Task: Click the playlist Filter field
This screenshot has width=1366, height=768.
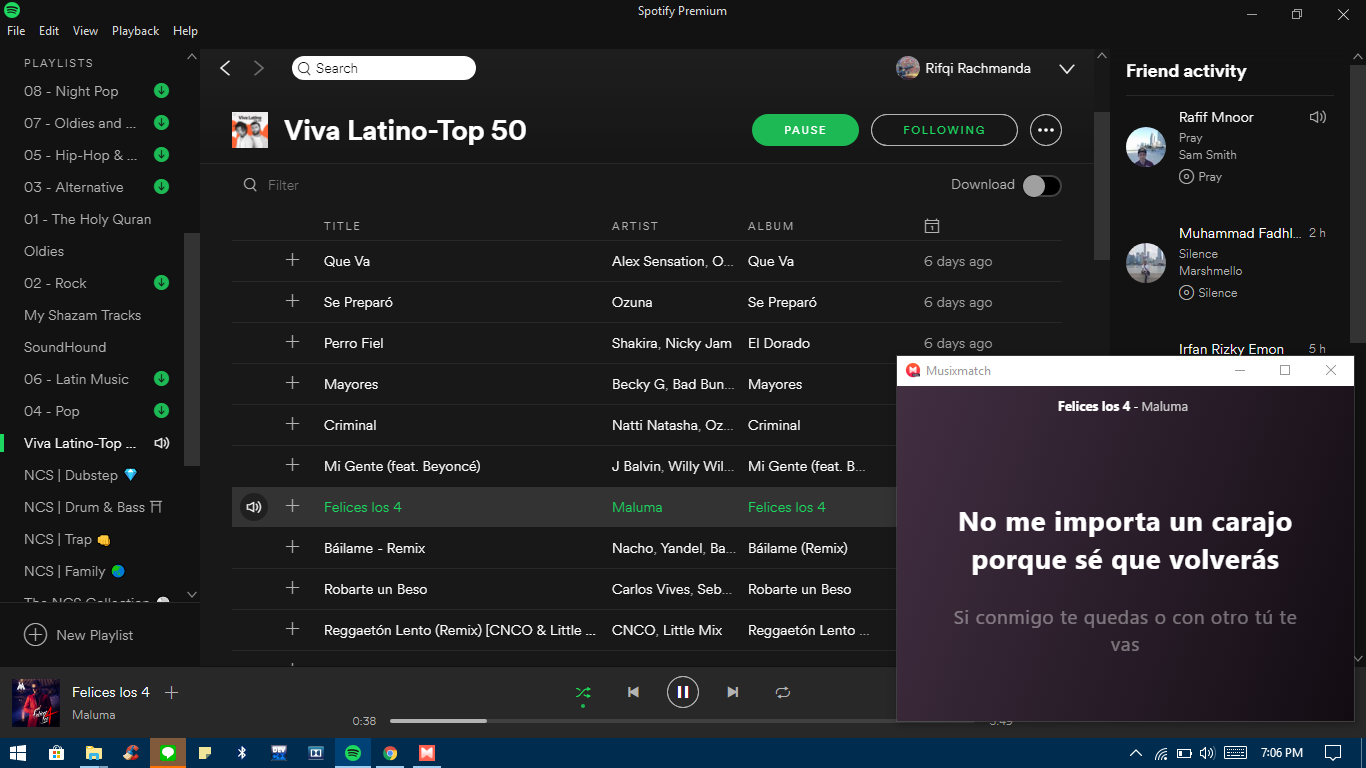Action: pyautogui.click(x=283, y=185)
